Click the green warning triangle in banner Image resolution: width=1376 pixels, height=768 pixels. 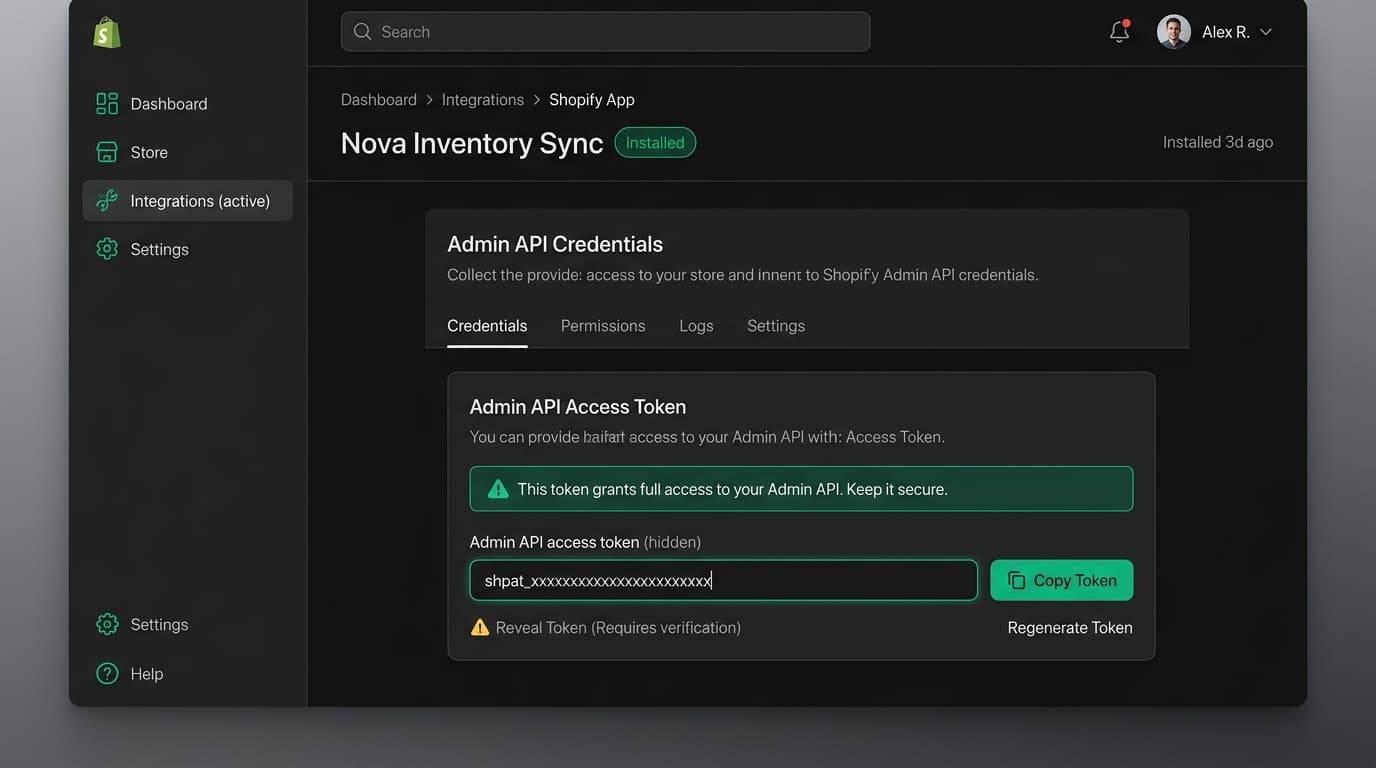coord(497,489)
